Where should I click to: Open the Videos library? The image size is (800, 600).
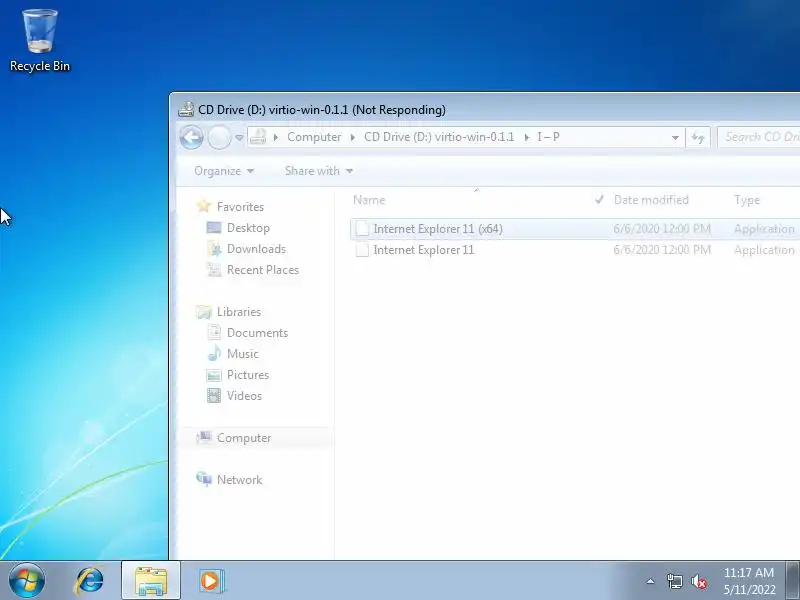244,396
